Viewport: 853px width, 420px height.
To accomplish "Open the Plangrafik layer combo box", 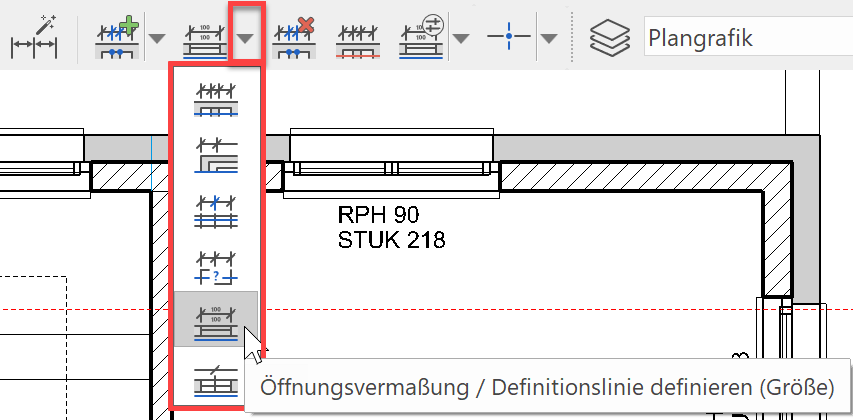I will [745, 38].
